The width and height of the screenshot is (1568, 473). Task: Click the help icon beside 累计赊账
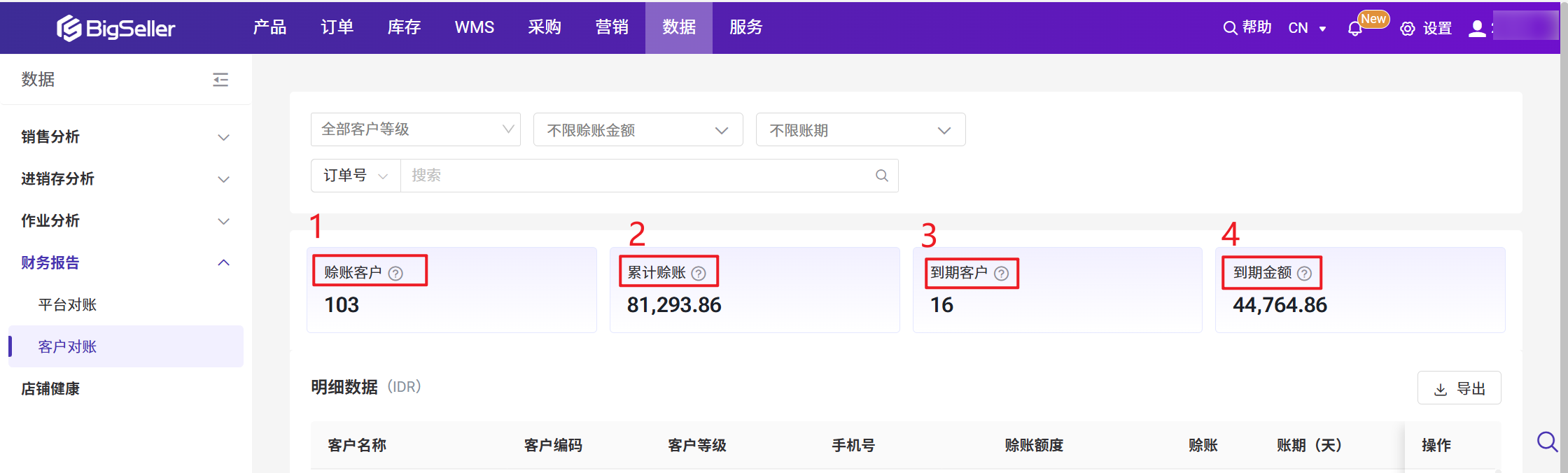[699, 274]
